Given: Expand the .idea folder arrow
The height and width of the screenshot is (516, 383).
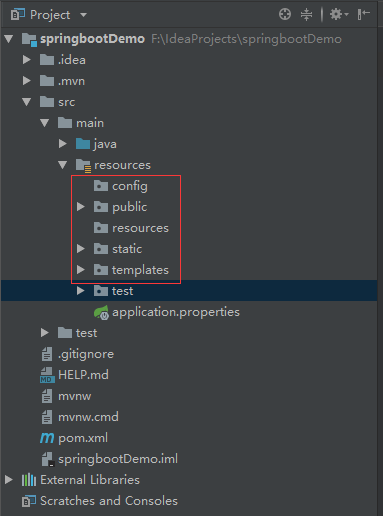Looking at the screenshot, I should (27, 60).
